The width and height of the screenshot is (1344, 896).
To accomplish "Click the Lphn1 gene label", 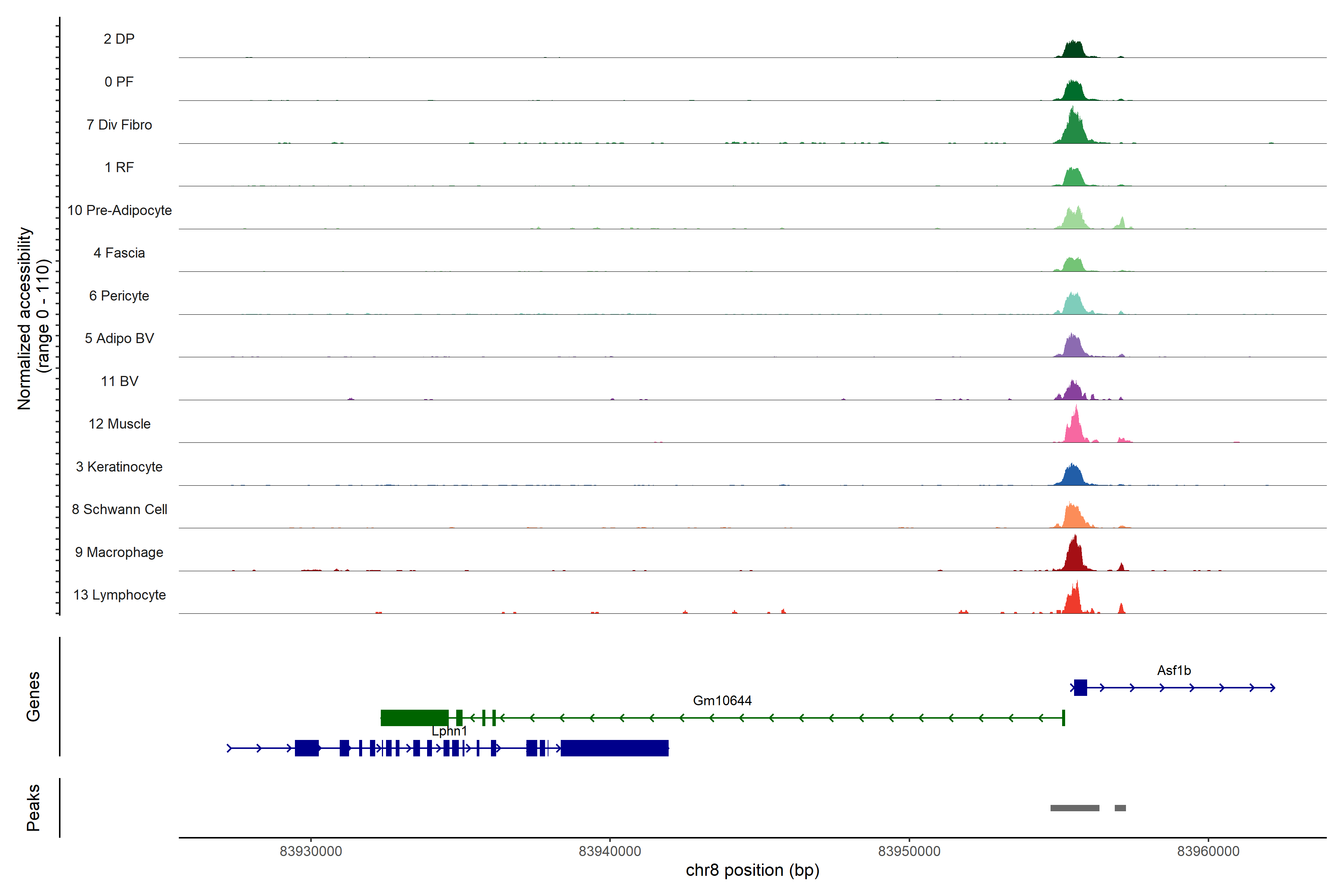I will click(x=449, y=731).
